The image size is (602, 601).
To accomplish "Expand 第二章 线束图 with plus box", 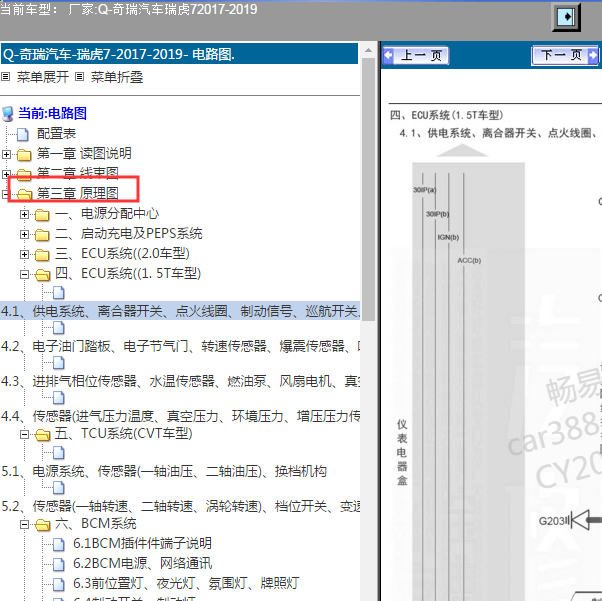I will point(6,174).
